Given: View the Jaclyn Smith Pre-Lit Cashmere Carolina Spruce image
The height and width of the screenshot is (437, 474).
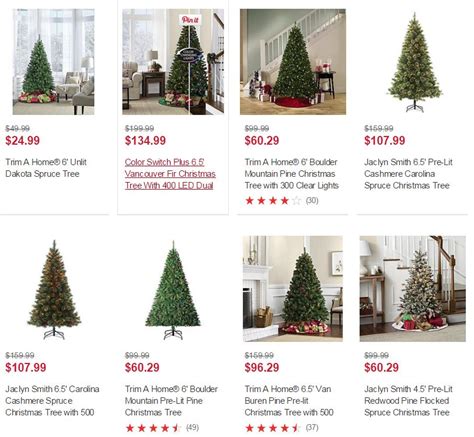Looking at the screenshot, I should (x=414, y=62).
